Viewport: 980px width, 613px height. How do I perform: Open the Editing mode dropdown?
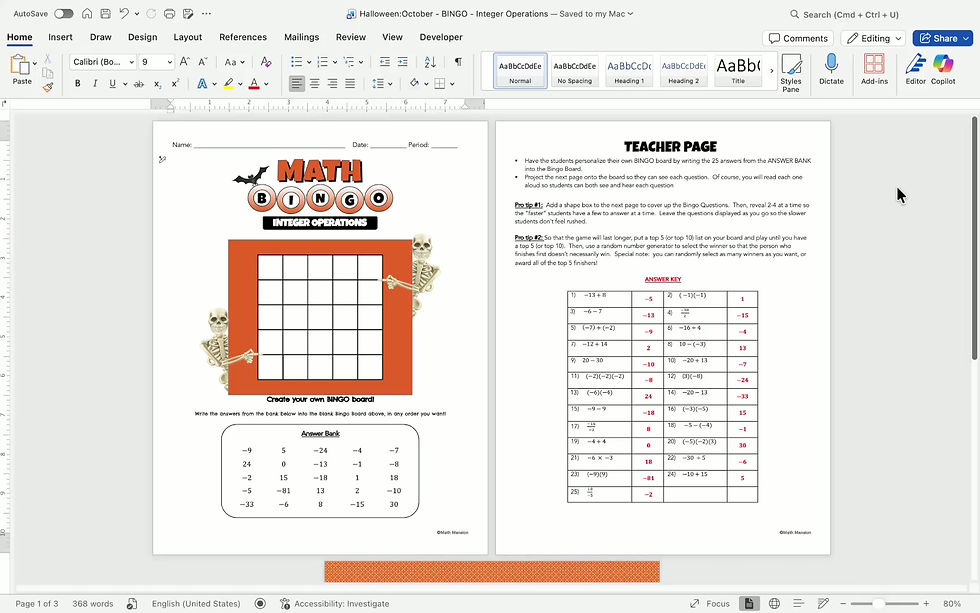pos(872,38)
